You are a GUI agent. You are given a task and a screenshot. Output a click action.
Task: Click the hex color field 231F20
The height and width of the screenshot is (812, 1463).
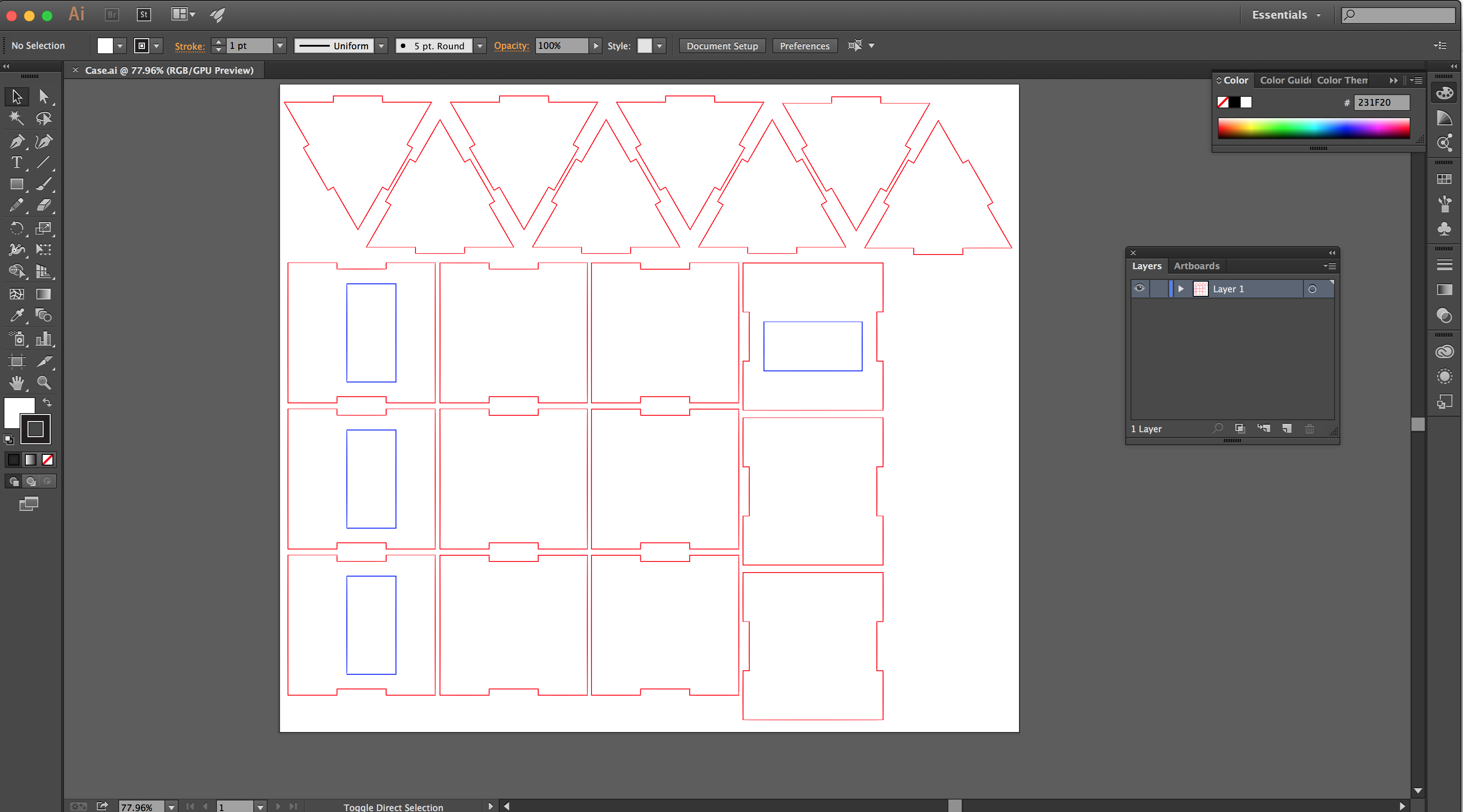click(x=1381, y=103)
